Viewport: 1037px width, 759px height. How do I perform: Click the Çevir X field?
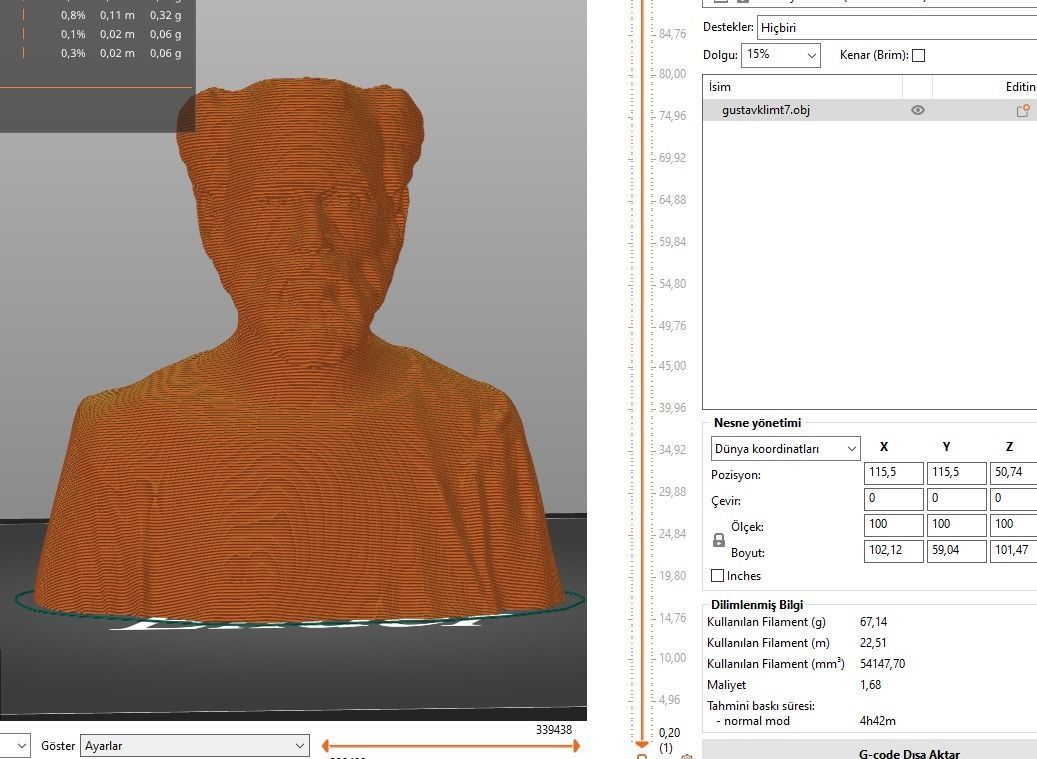[x=893, y=499]
